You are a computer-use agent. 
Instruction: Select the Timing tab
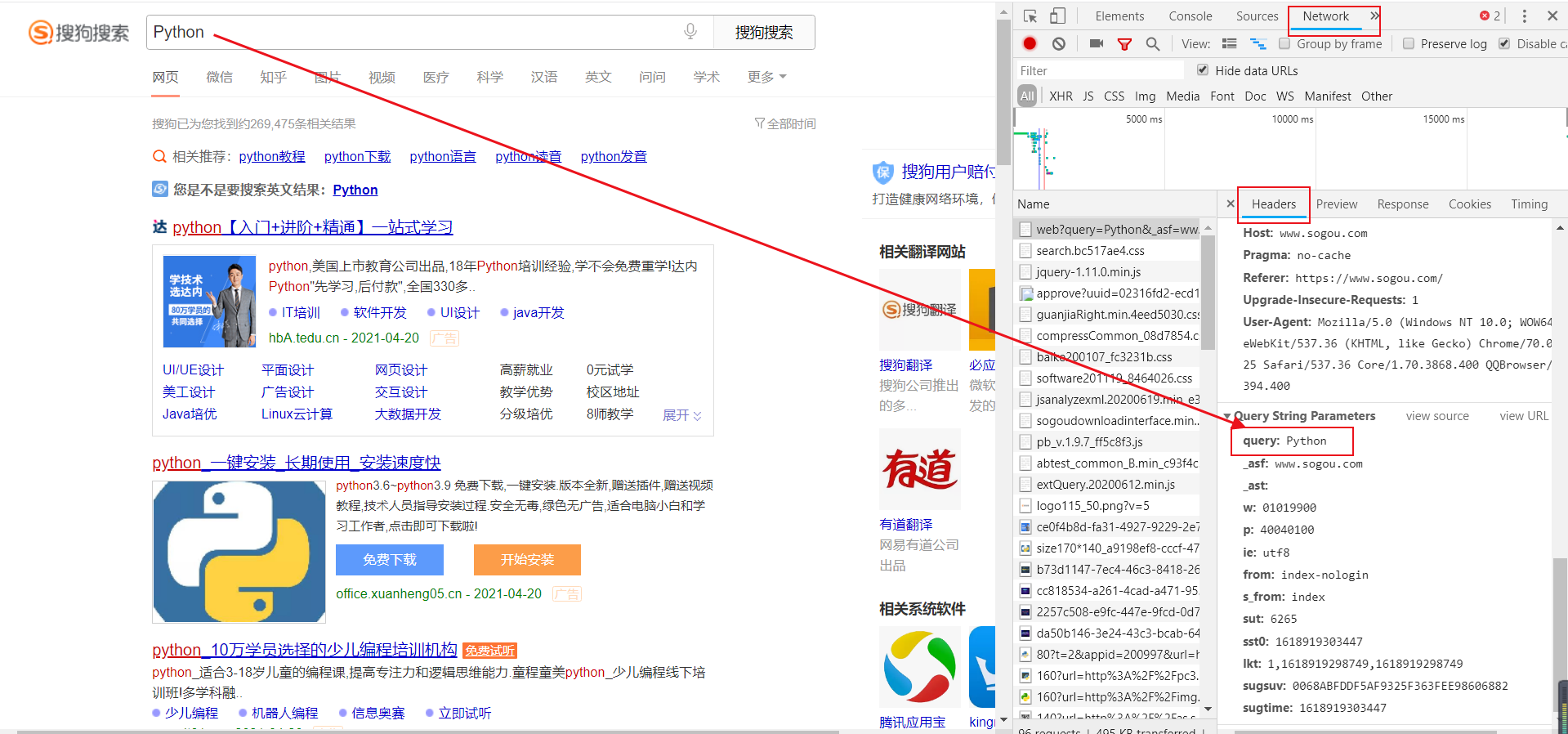[1530, 204]
